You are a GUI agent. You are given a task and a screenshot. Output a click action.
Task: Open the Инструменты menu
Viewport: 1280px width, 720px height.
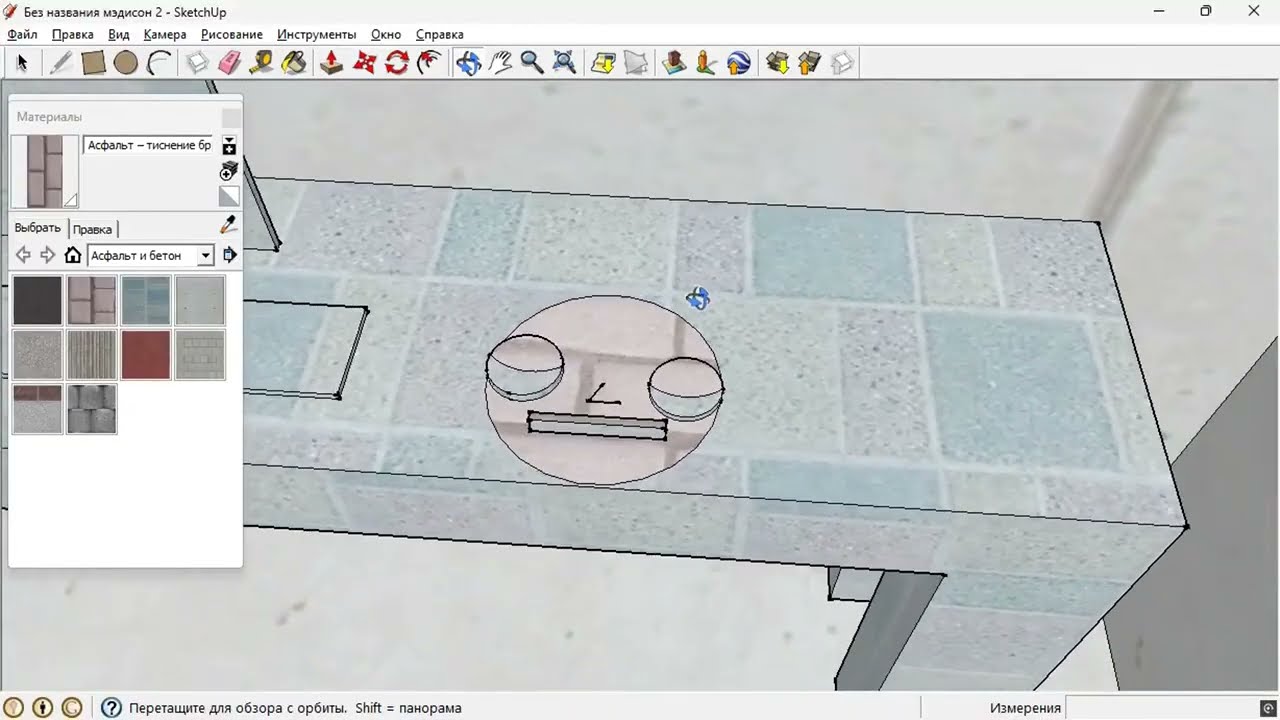[x=316, y=34]
